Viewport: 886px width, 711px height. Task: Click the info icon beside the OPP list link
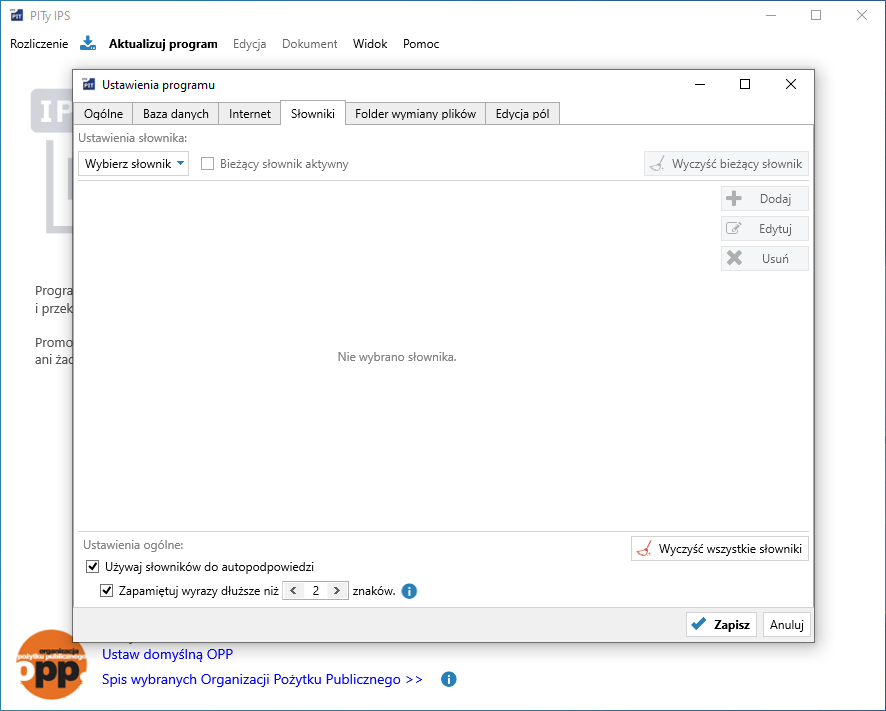pyautogui.click(x=449, y=679)
